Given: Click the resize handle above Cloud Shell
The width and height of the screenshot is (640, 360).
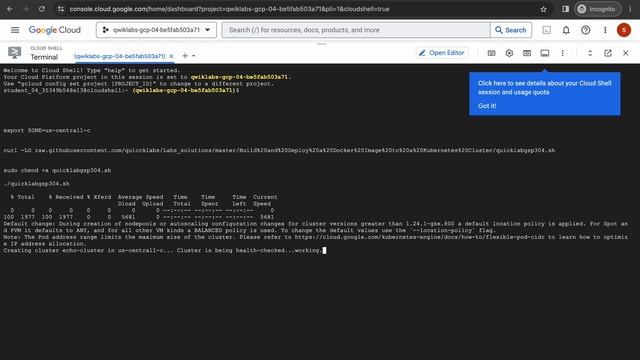Looking at the screenshot, I should pyautogui.click(x=322, y=44).
